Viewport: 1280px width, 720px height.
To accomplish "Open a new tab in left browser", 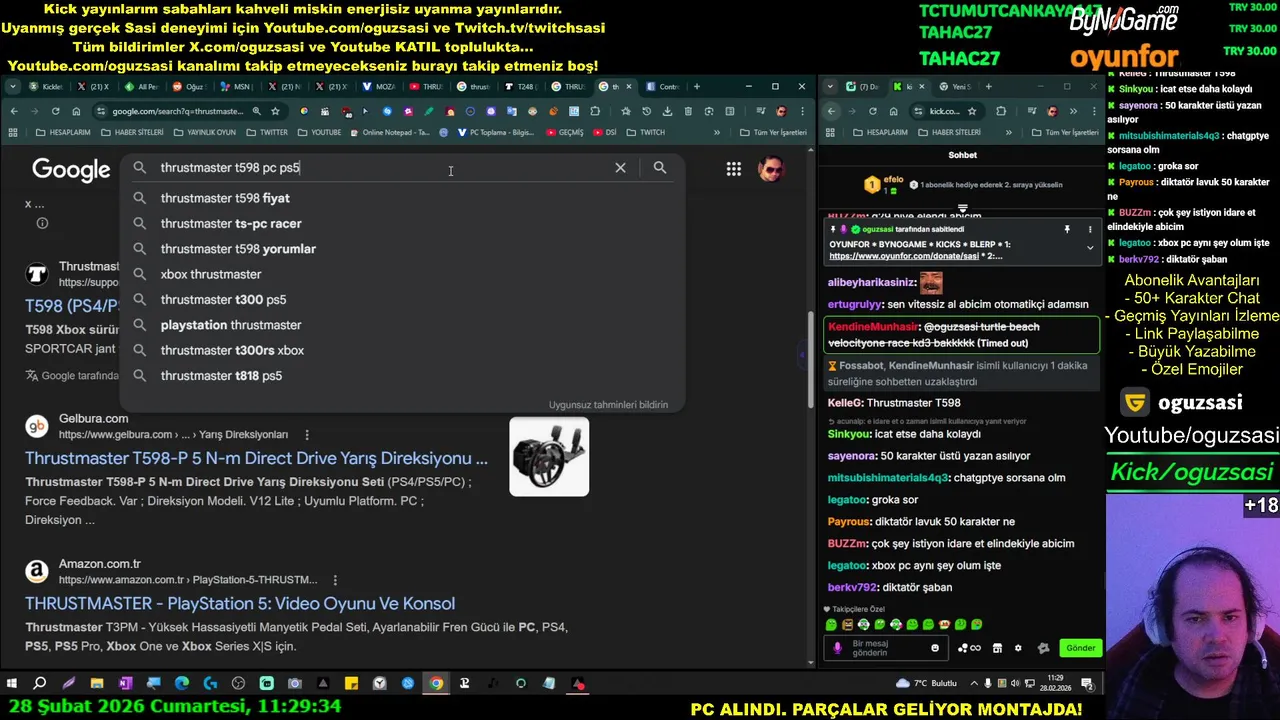I will pos(697,87).
